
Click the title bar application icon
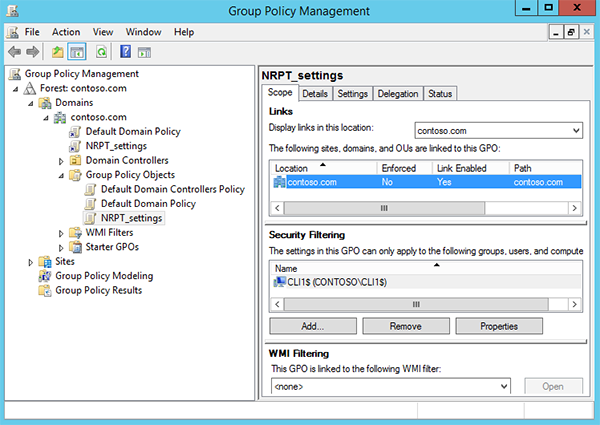12,11
